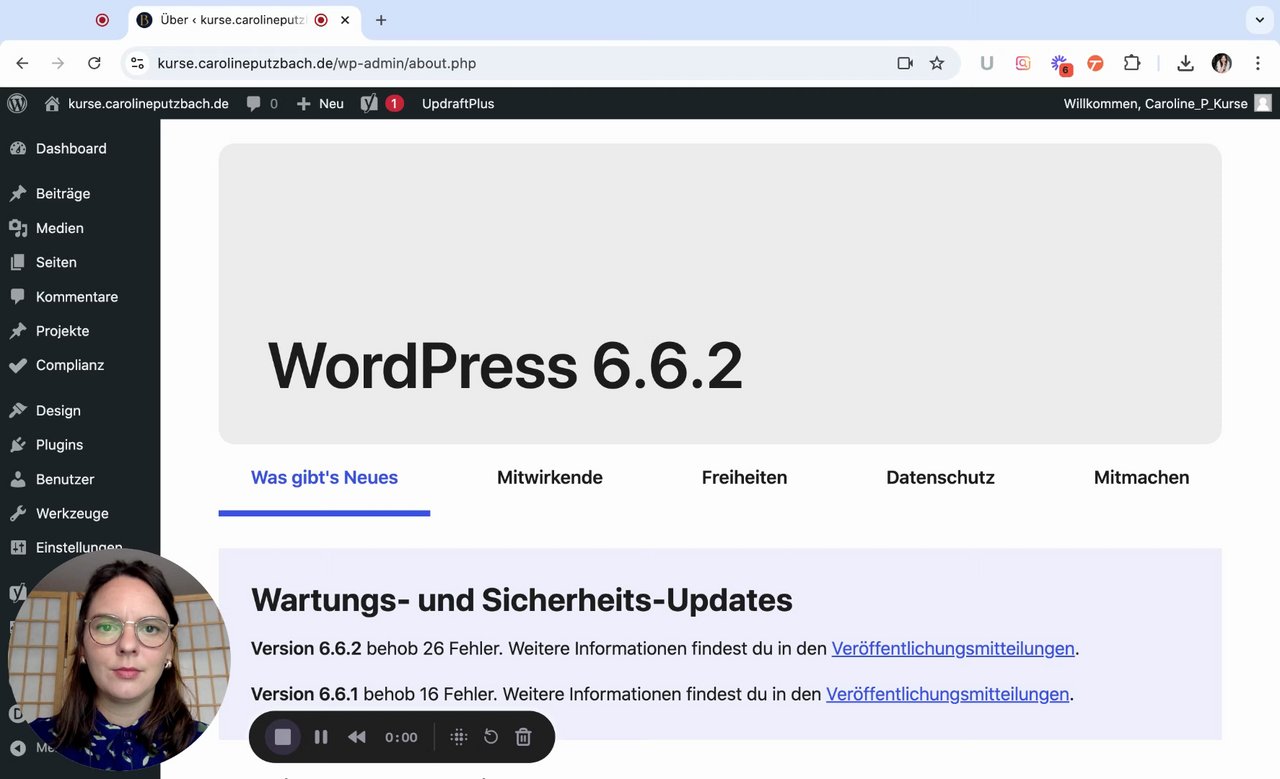Viewport: 1280px width, 779px height.
Task: Go back in browser history
Action: [x=22, y=63]
